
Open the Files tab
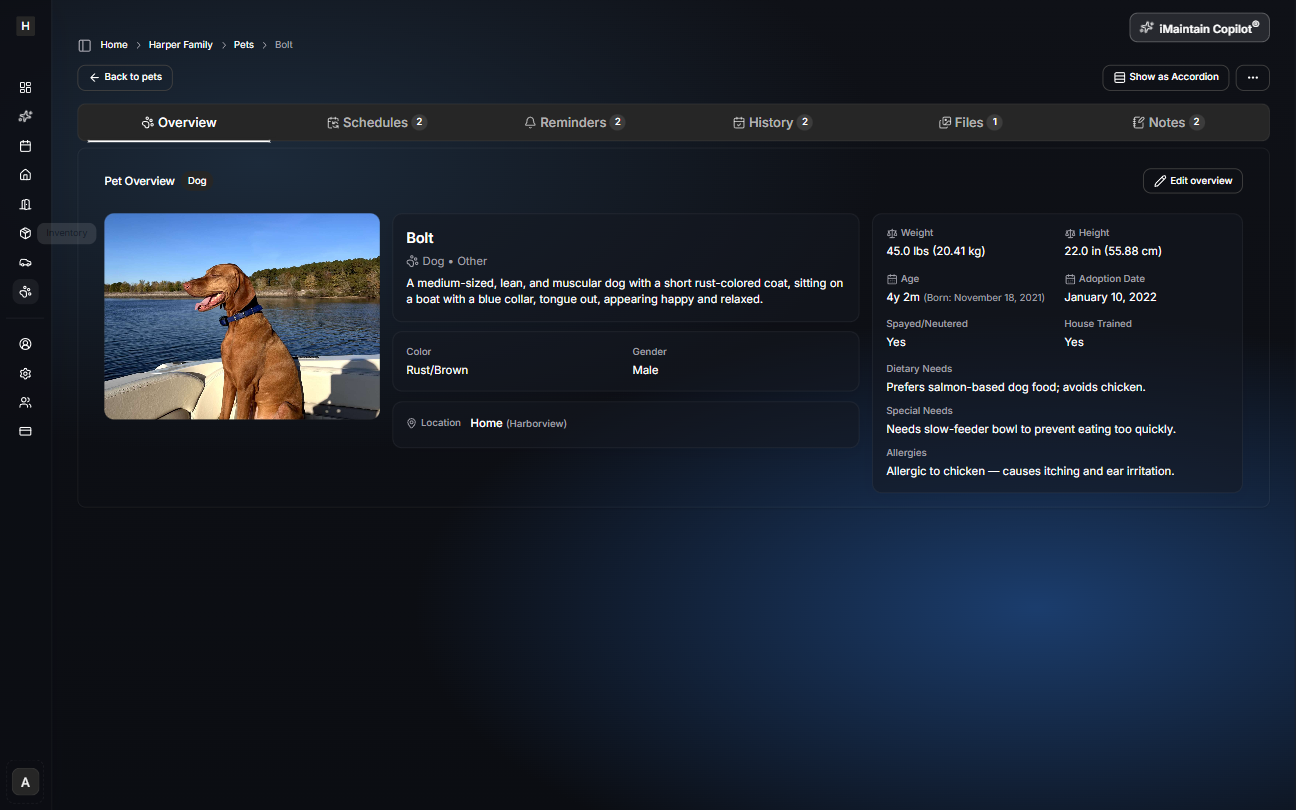[969, 123]
